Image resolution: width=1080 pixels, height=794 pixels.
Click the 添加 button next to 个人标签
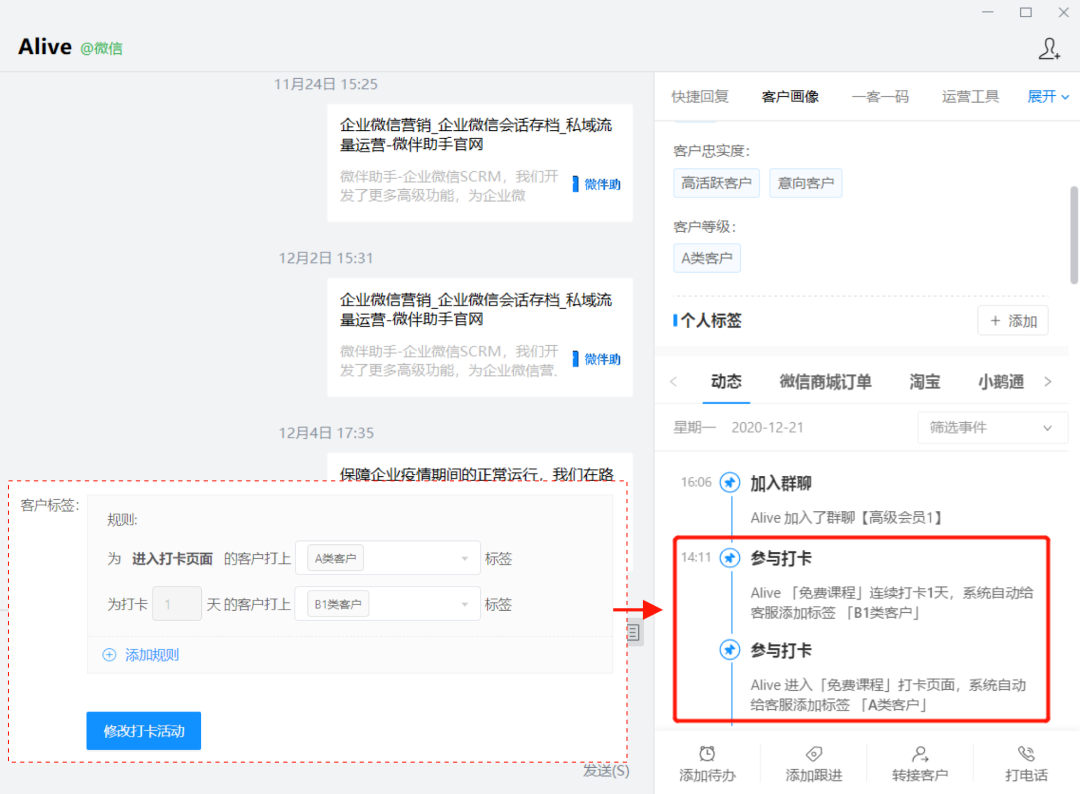point(1012,321)
